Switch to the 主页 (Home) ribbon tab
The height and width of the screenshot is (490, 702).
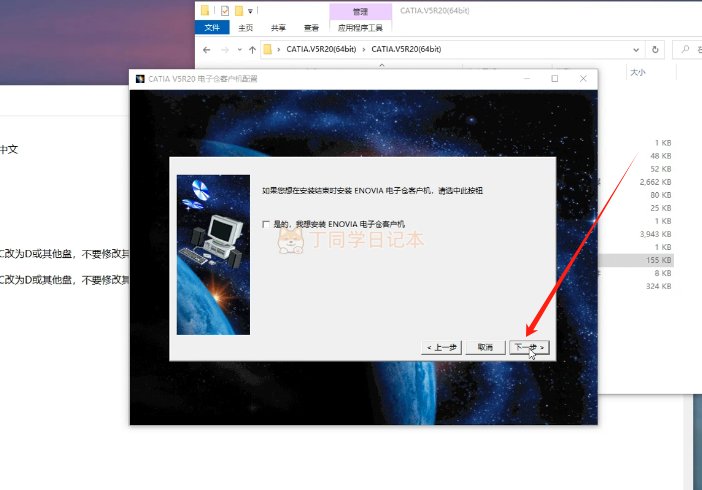(246, 28)
